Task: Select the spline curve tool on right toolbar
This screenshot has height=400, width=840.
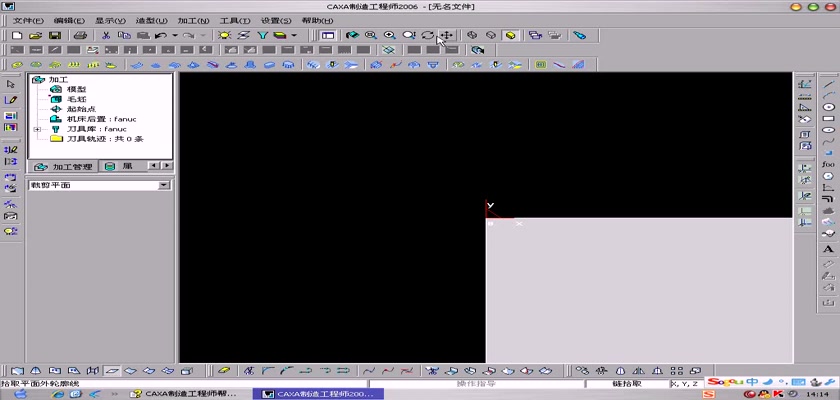Action: click(828, 141)
